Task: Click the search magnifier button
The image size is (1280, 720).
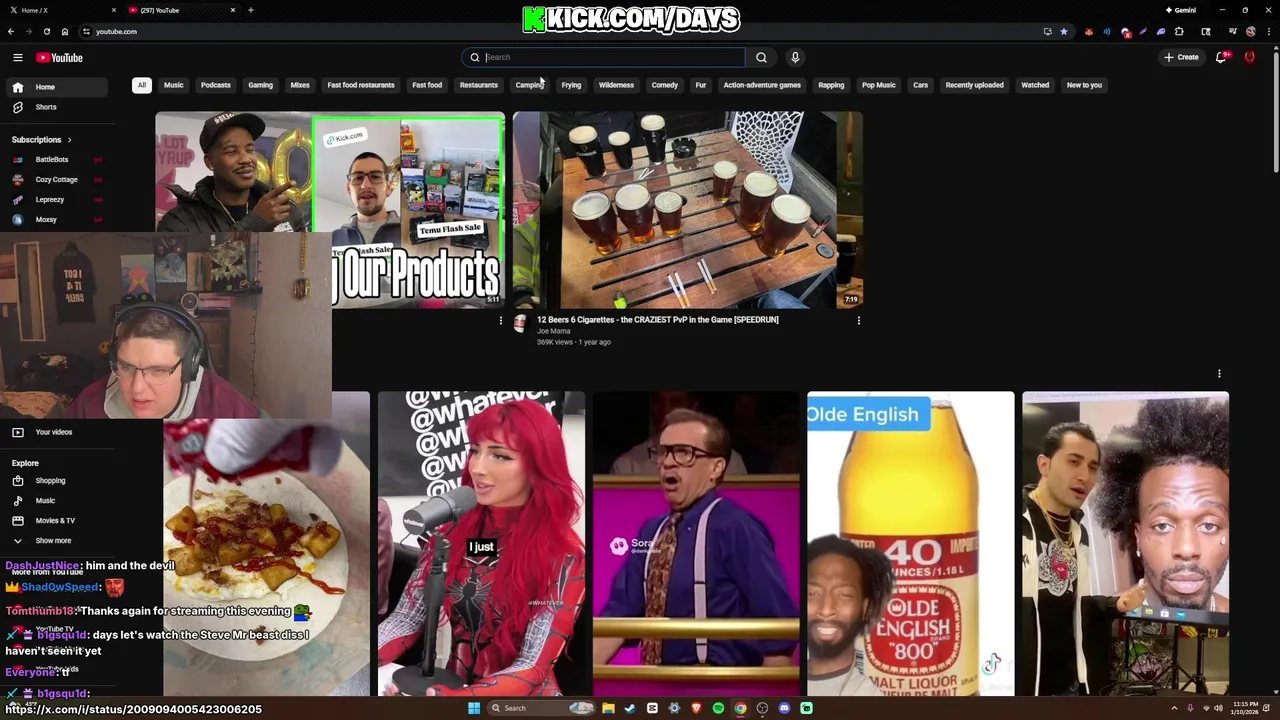Action: coord(761,57)
